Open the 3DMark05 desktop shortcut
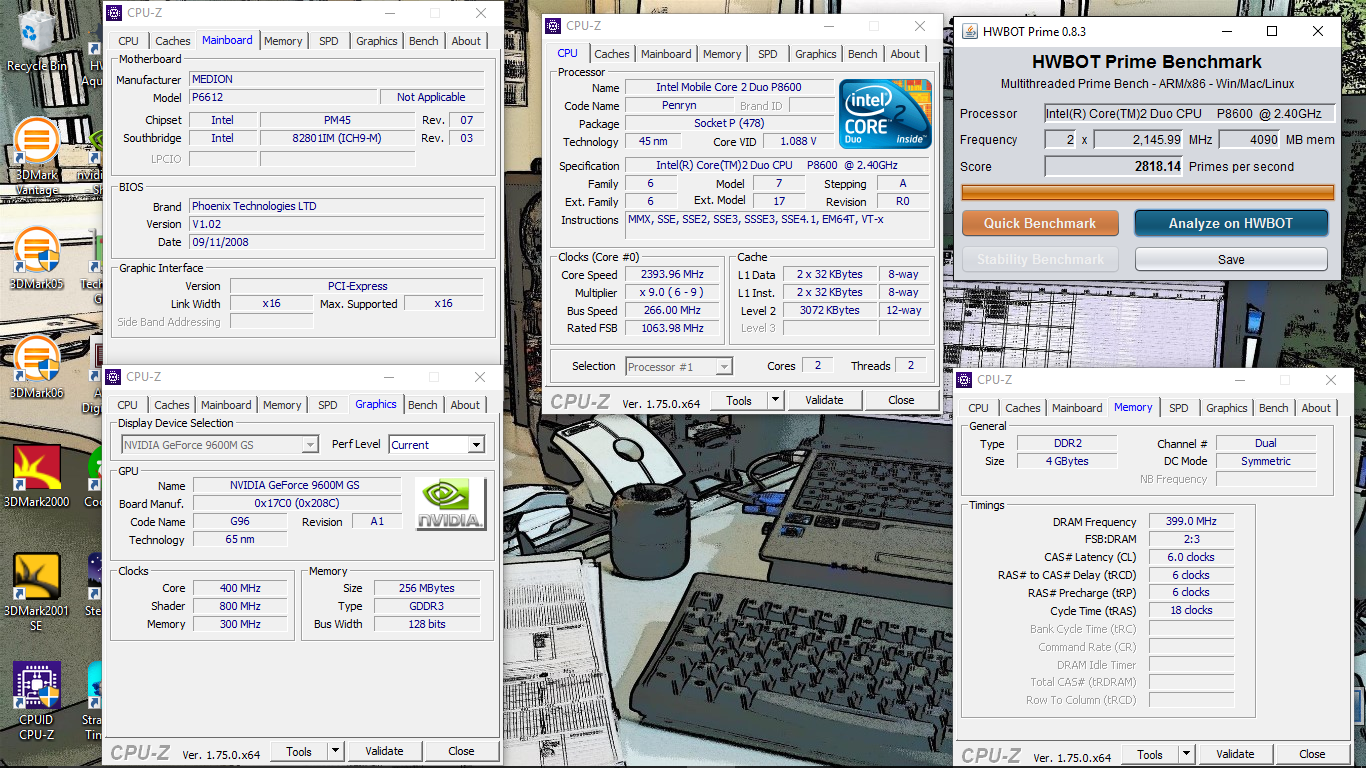The width and height of the screenshot is (1366, 768). pyautogui.click(x=36, y=258)
